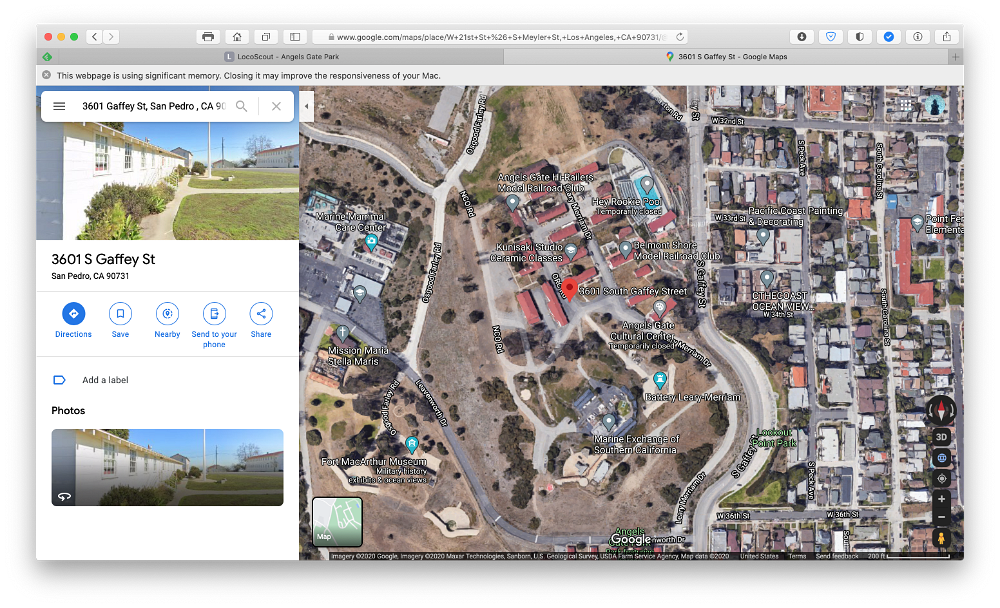Reset map orientation with the compass

click(941, 410)
